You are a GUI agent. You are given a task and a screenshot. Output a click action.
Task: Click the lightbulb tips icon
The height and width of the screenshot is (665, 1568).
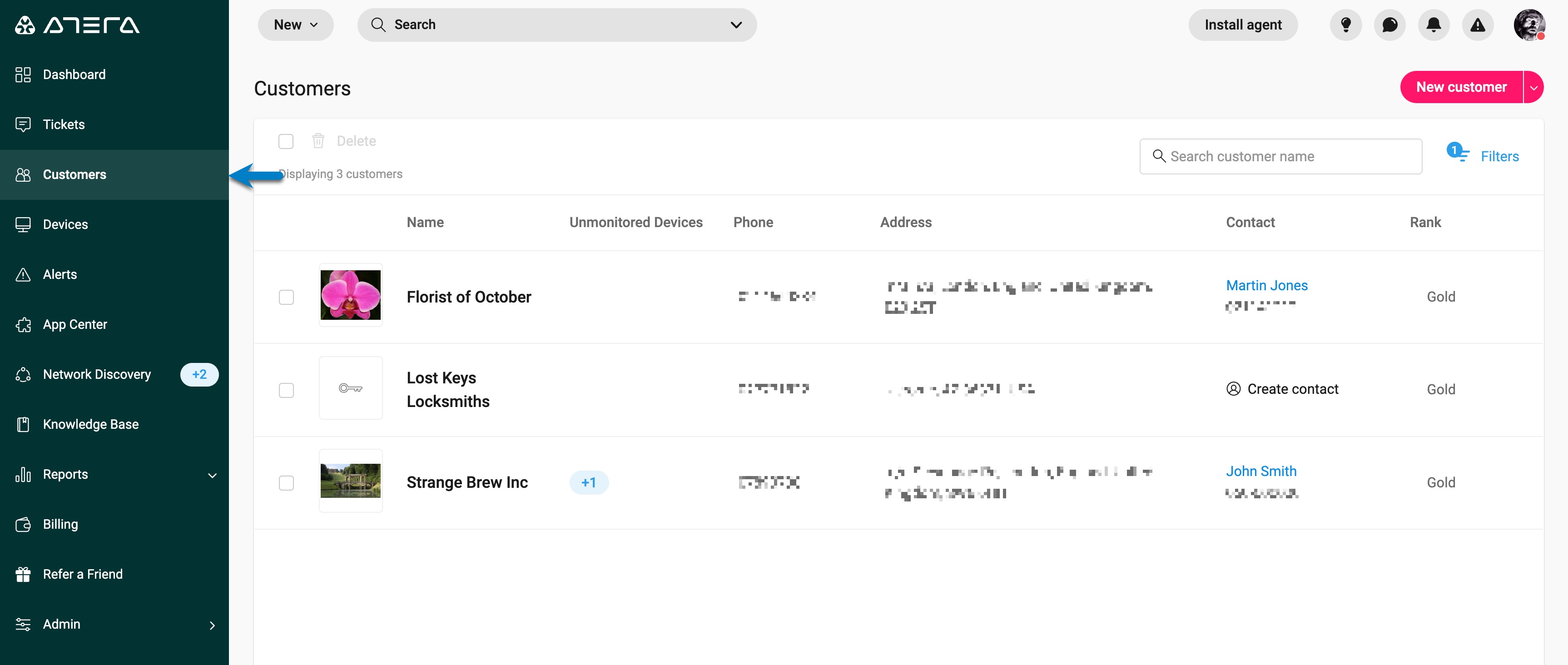tap(1346, 25)
